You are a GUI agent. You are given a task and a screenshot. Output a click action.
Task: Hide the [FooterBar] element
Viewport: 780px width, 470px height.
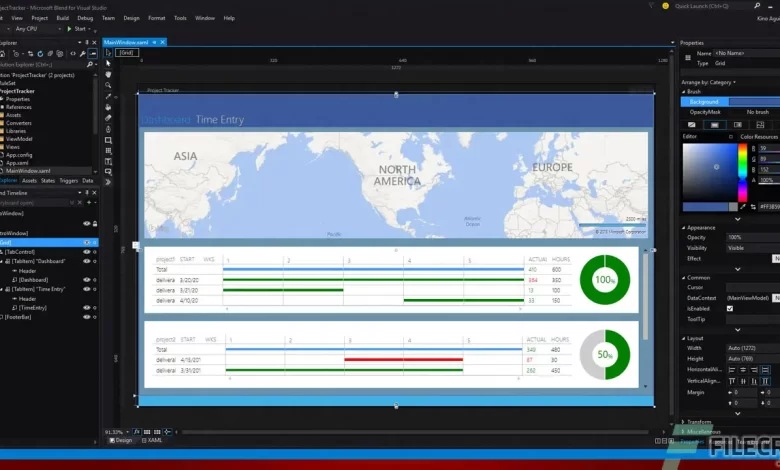coord(87,317)
